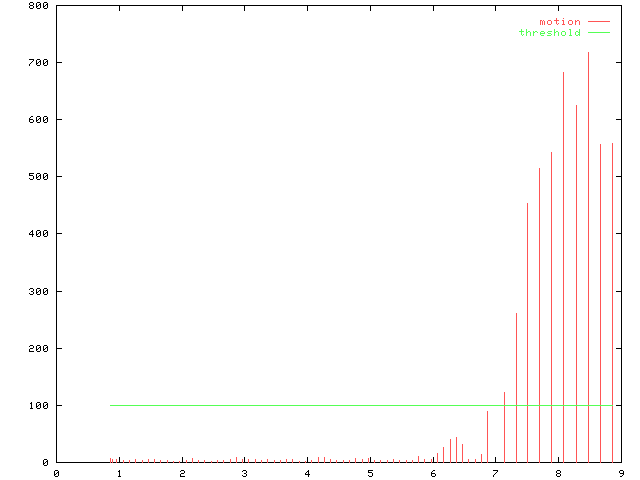Select the red bar reaching about 450
The height and width of the screenshot is (480, 640).
(528, 330)
